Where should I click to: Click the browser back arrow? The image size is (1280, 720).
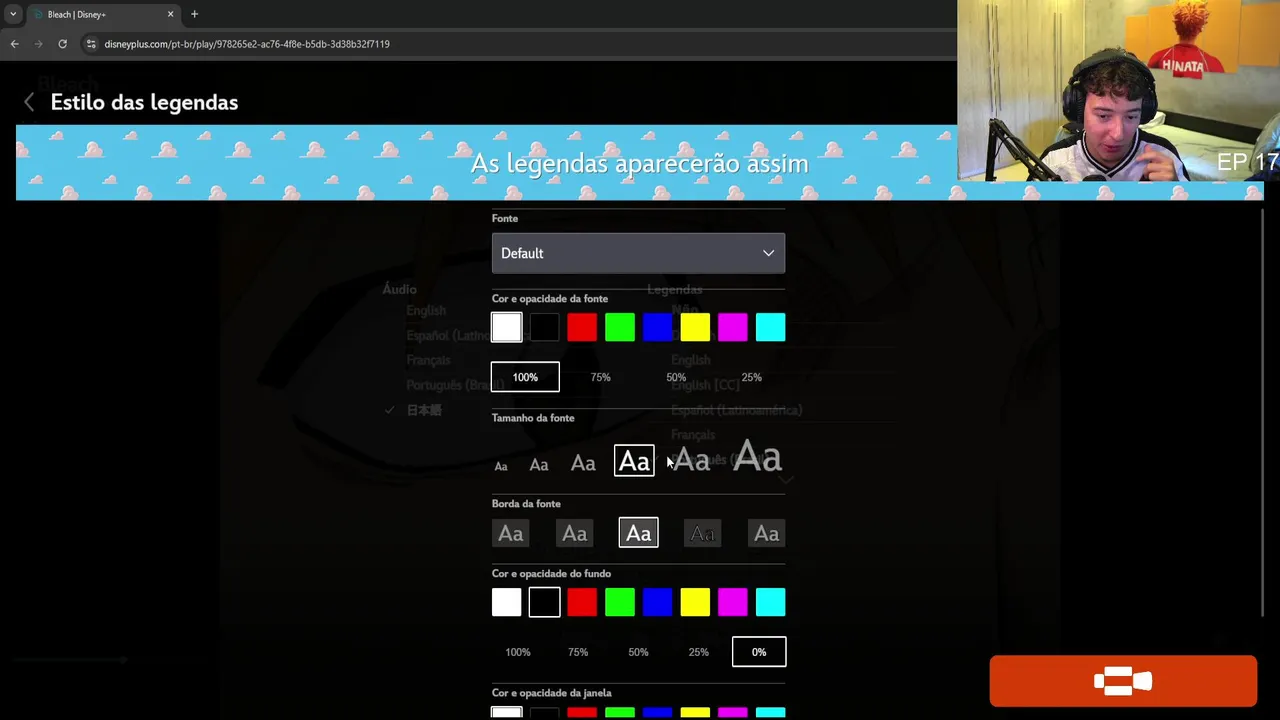click(x=14, y=44)
